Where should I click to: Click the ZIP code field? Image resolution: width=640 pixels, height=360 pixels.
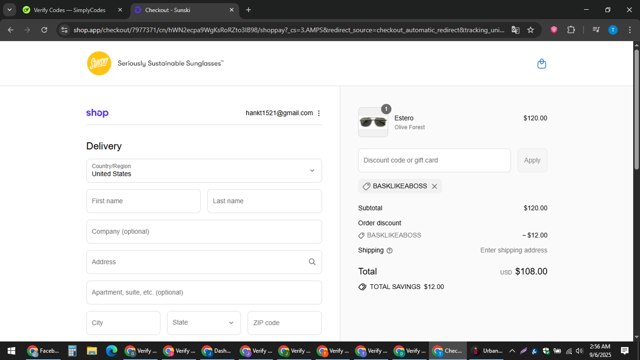tap(284, 323)
